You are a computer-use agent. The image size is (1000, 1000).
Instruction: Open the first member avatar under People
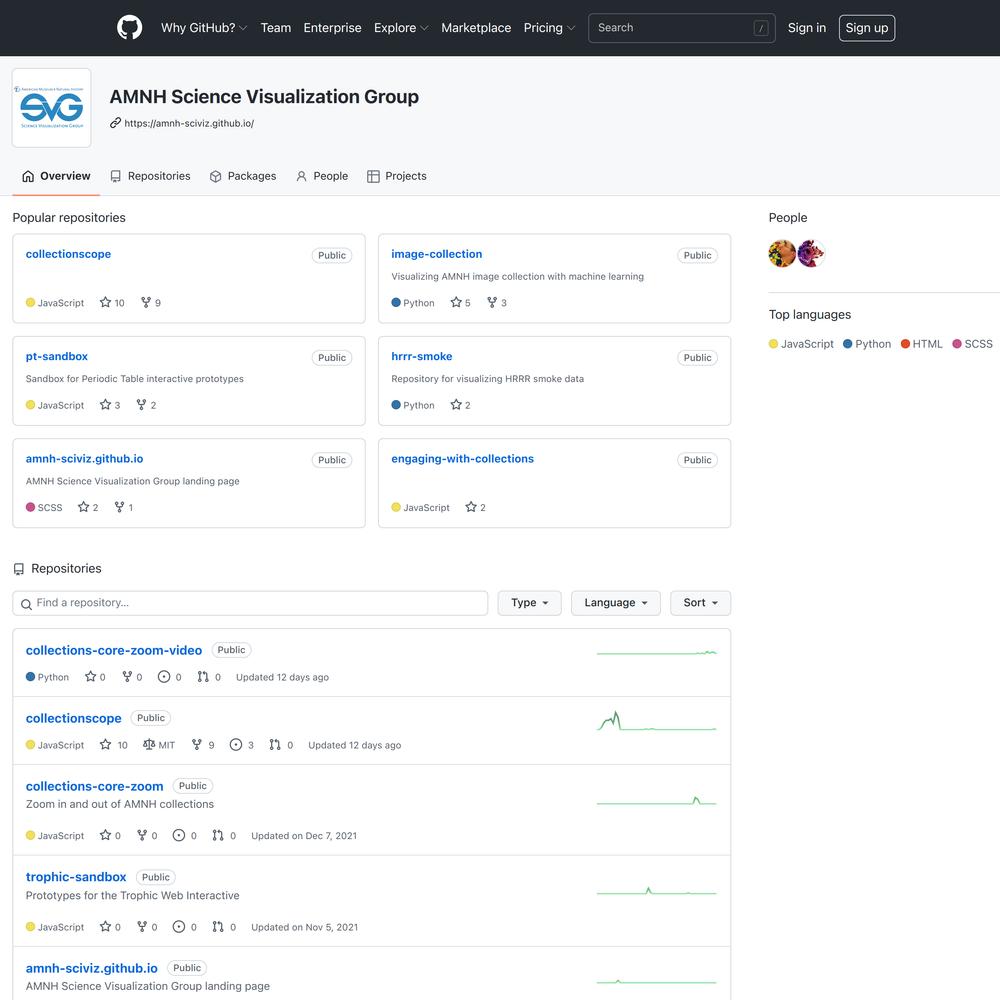[x=782, y=253]
